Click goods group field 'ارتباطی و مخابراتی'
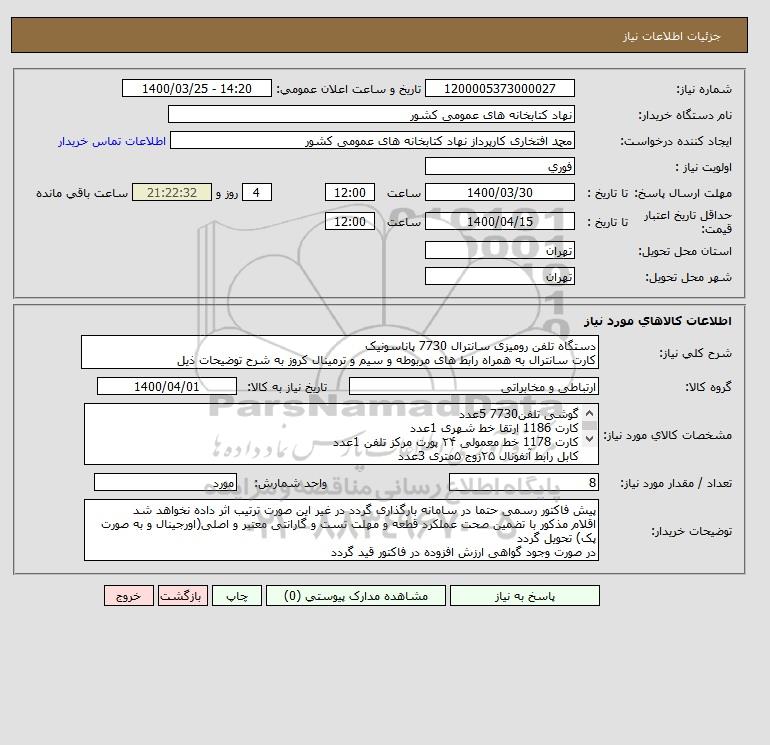The width and height of the screenshot is (770, 745). (x=473, y=386)
